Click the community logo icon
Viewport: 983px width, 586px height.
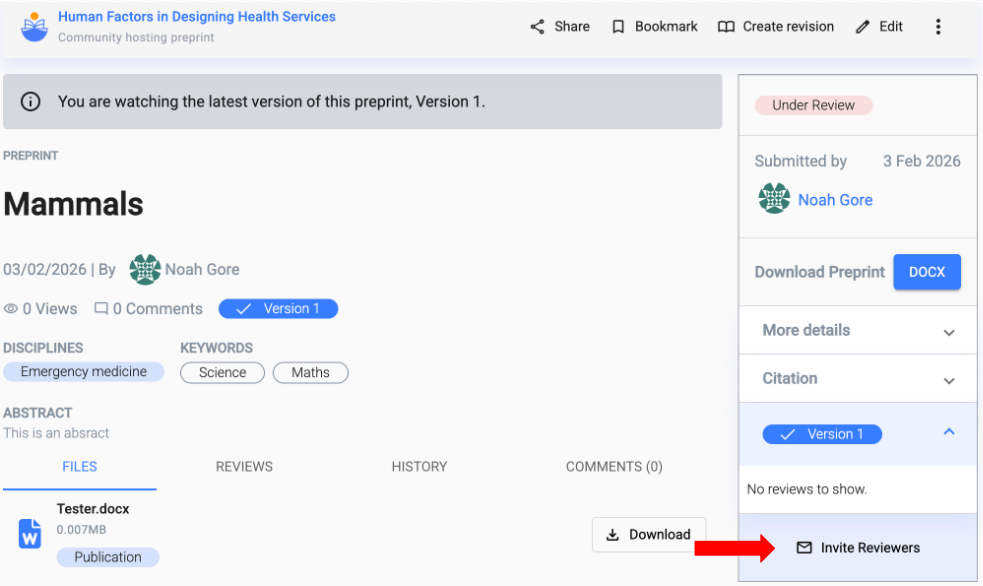[34, 26]
